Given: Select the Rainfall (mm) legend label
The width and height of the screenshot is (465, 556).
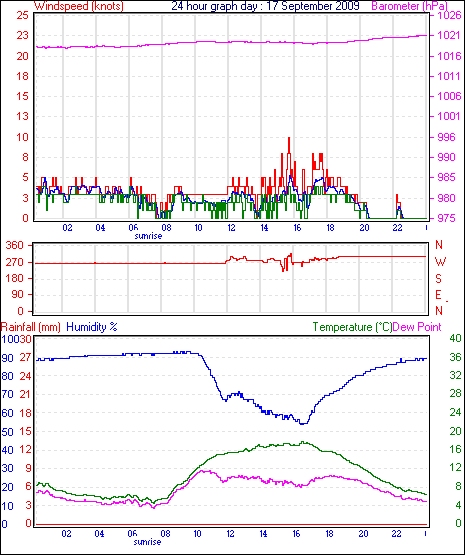Looking at the screenshot, I should 31,327.
